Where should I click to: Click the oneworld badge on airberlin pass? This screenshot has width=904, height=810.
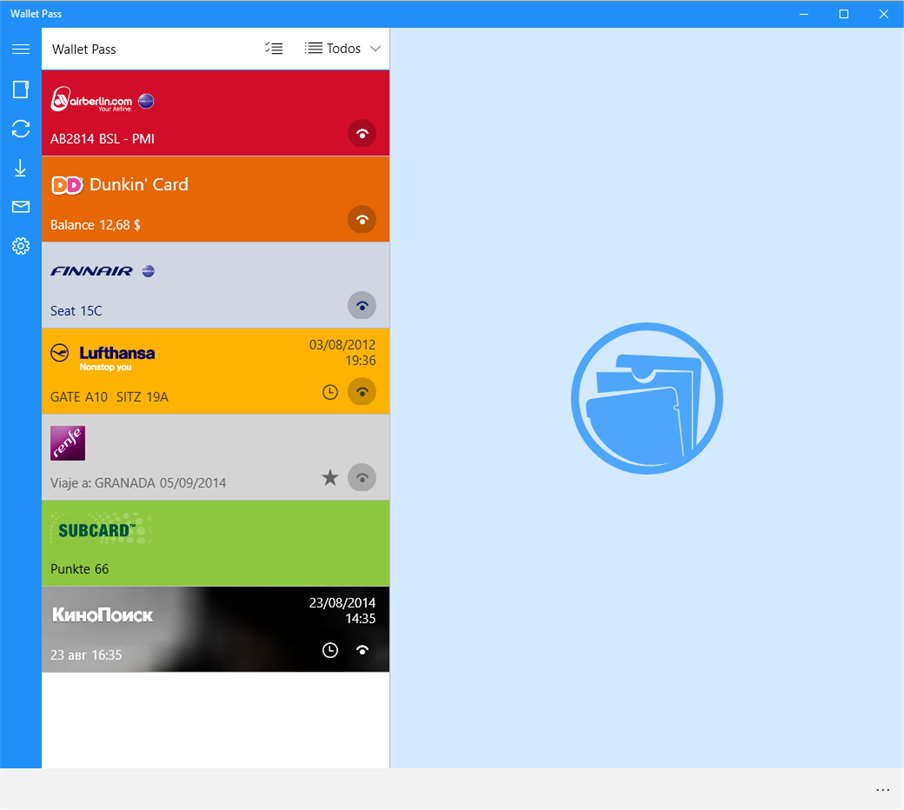tap(146, 101)
